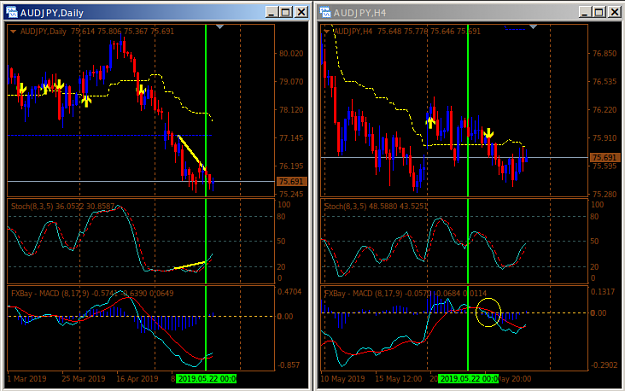625x391 pixels.
Task: Click the 15 May 12:00 date on the H4 time axis
Action: (399, 379)
